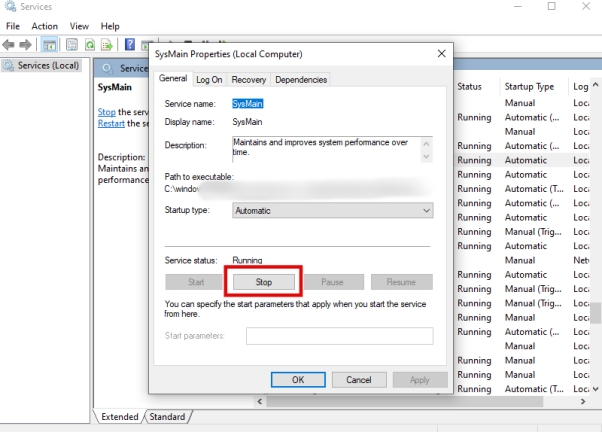This screenshot has height=432, width=602.
Task: Click the green Refresh toolbar icon
Action: pos(90,45)
